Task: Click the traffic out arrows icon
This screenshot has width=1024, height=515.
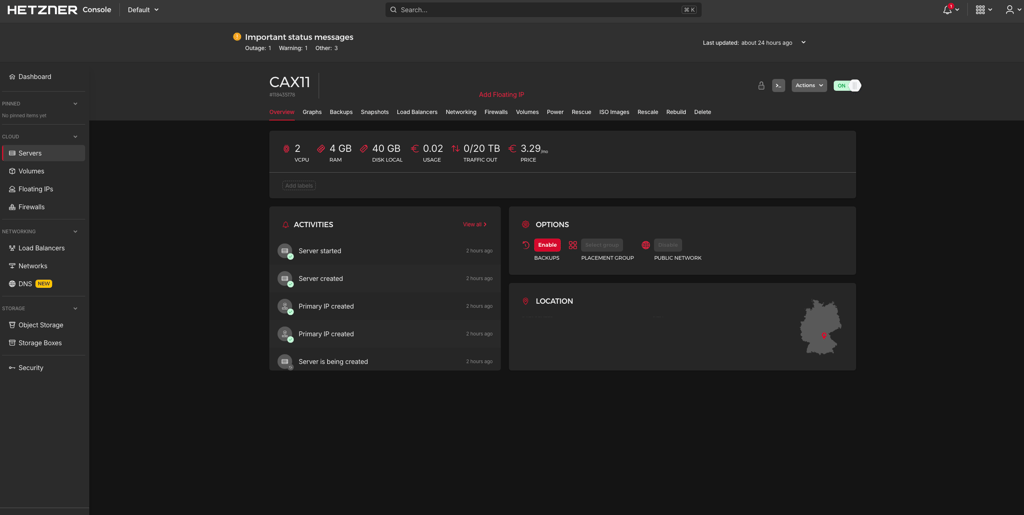Action: [x=455, y=149]
